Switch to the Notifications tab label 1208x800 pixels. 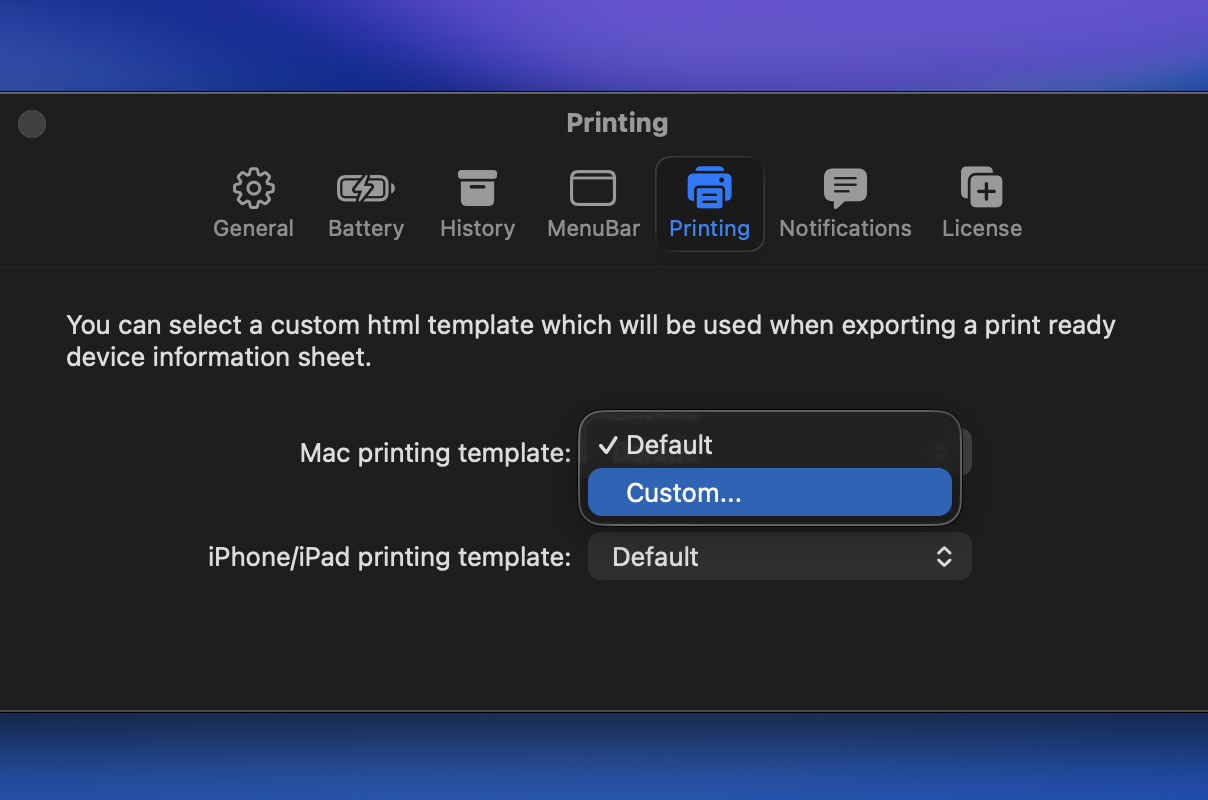pos(845,229)
